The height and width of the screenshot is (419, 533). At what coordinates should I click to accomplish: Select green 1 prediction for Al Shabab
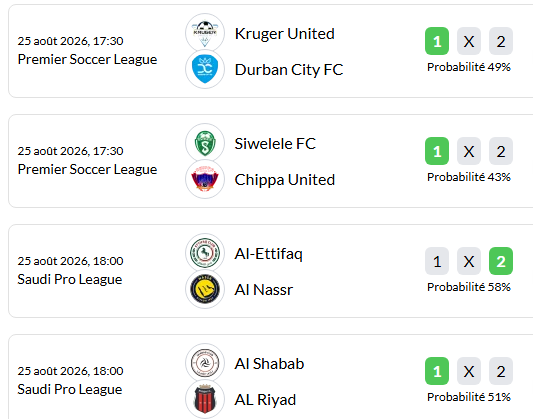[437, 371]
